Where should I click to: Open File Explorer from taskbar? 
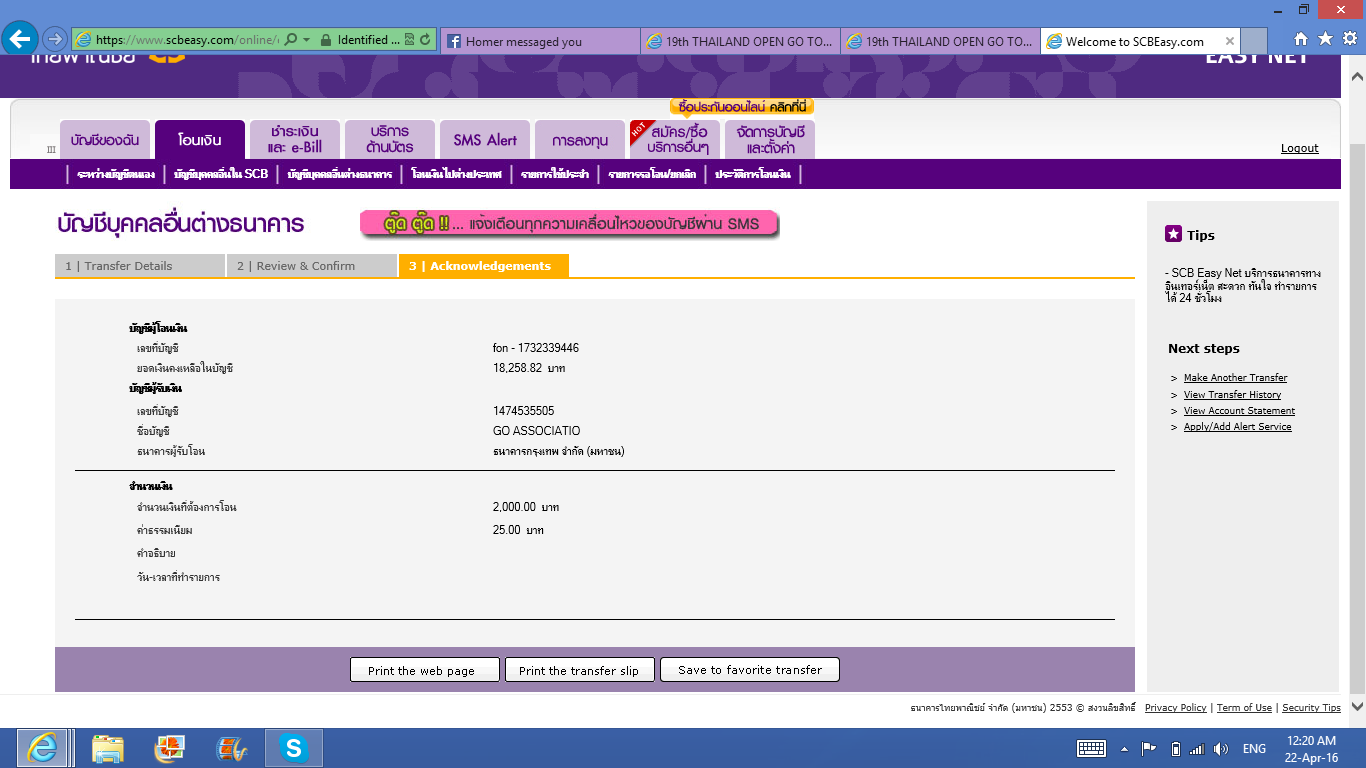(107, 748)
